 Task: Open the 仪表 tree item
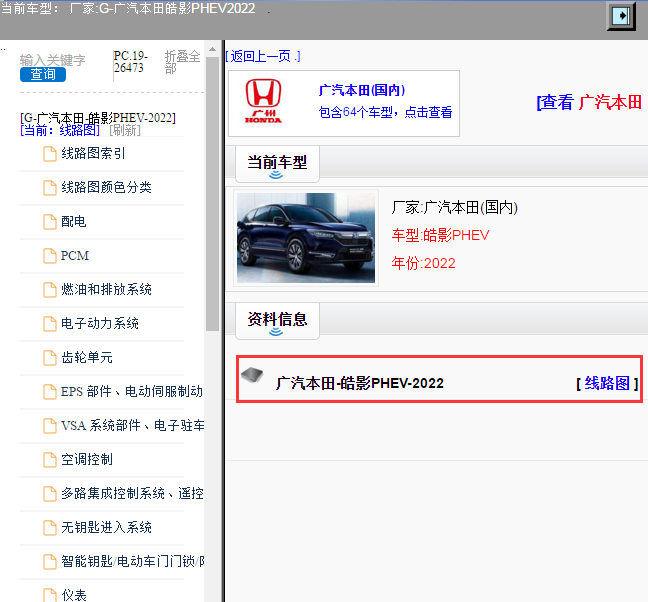click(74, 595)
